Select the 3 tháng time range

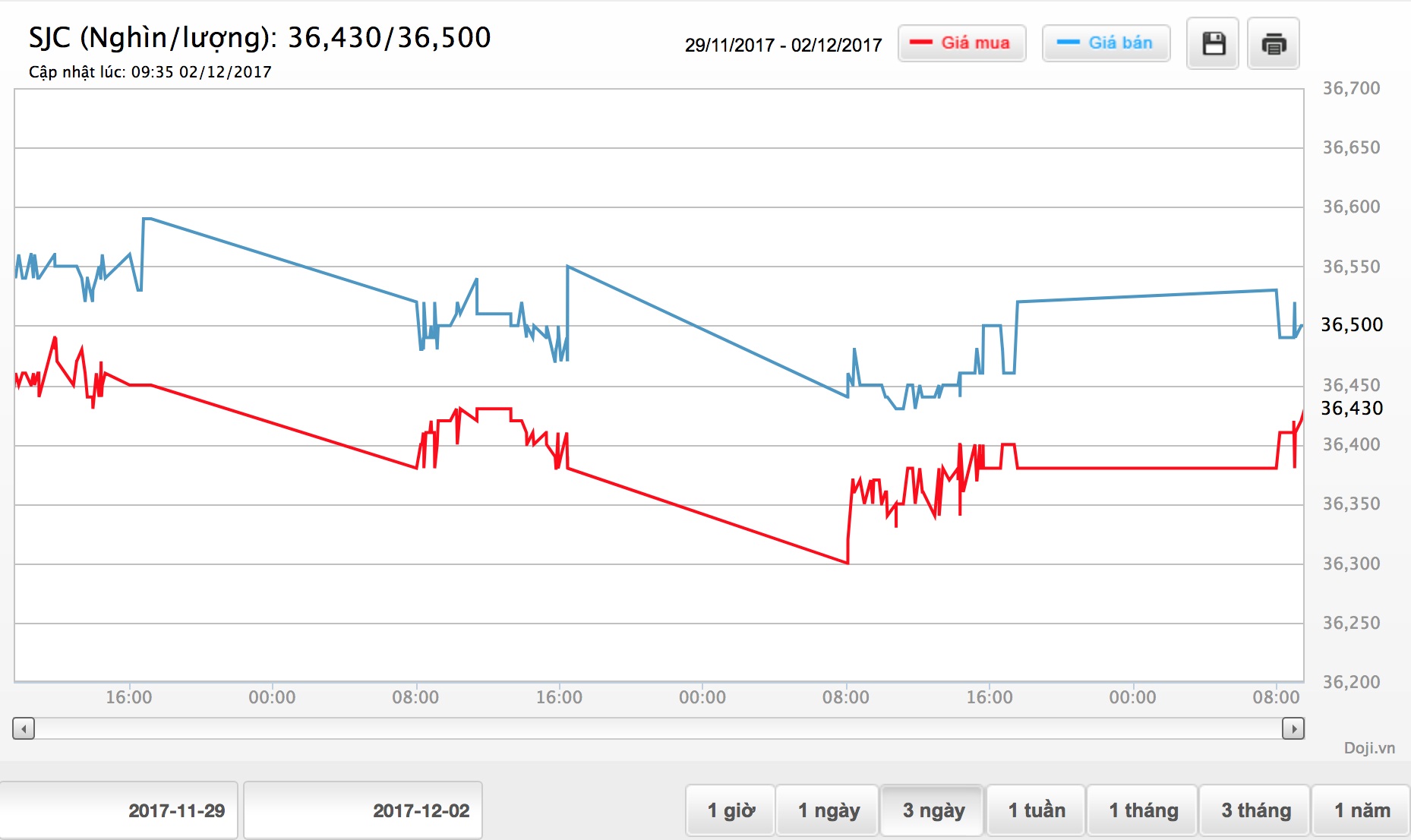point(1255,810)
